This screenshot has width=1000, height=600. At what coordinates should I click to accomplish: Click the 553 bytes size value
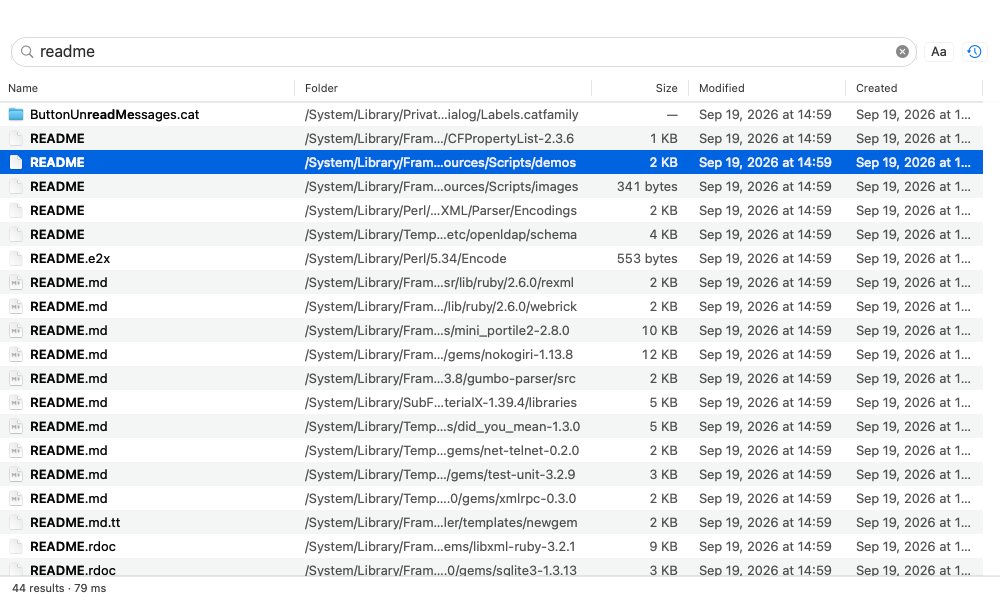[647, 259]
